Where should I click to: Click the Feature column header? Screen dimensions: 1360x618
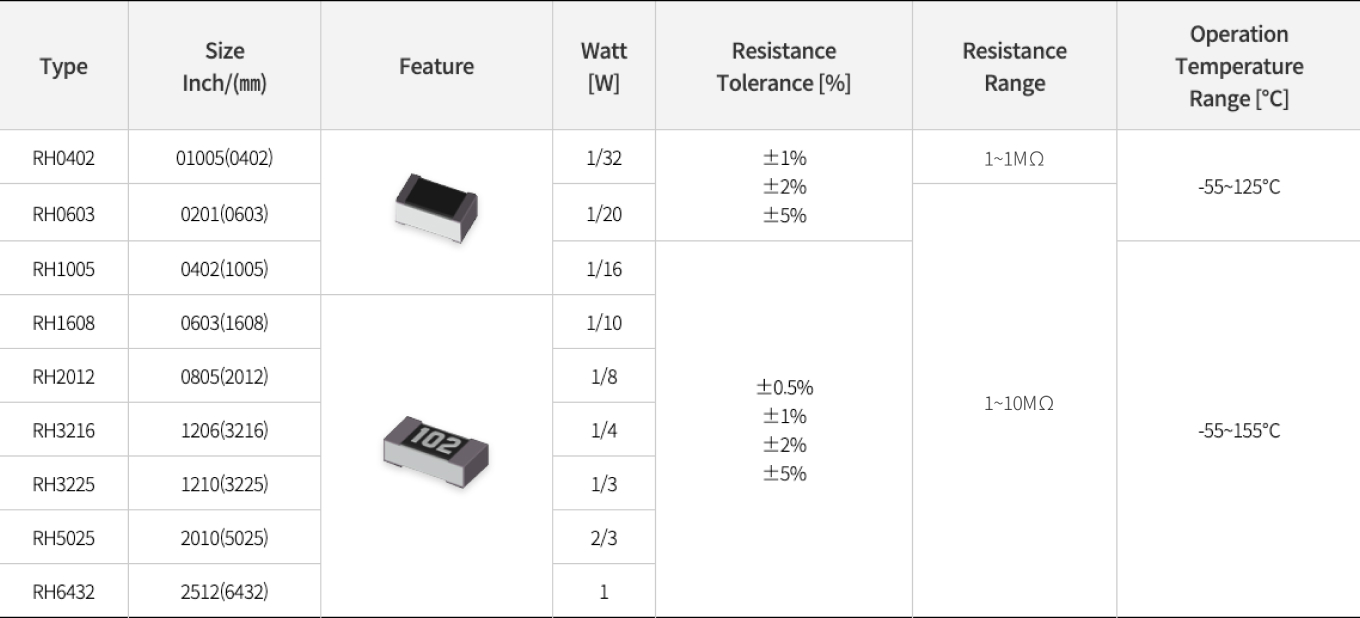pos(436,66)
